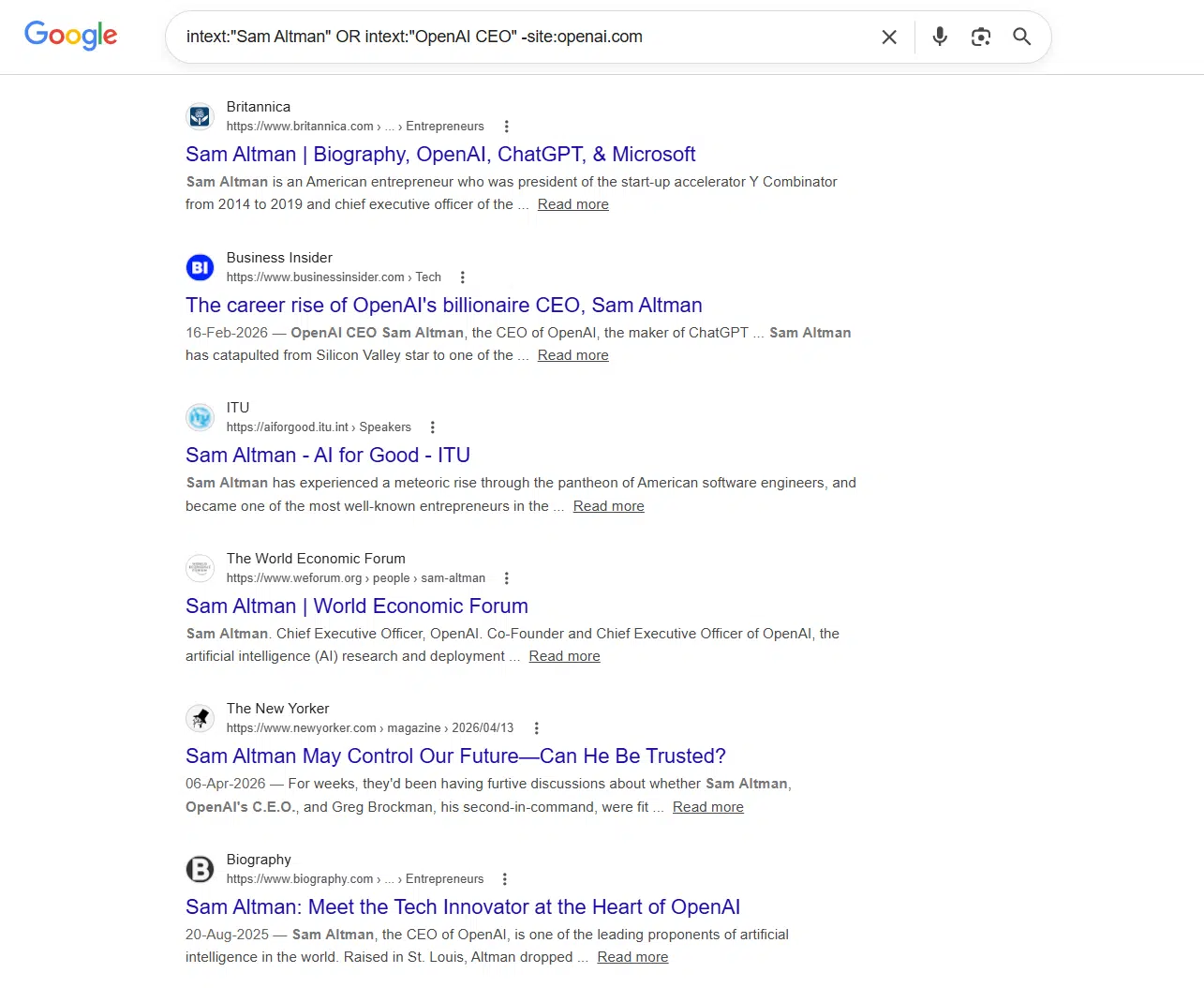Screen dimensions: 1204x988
Task: Open three-dot menu for Biography result
Action: tap(505, 879)
